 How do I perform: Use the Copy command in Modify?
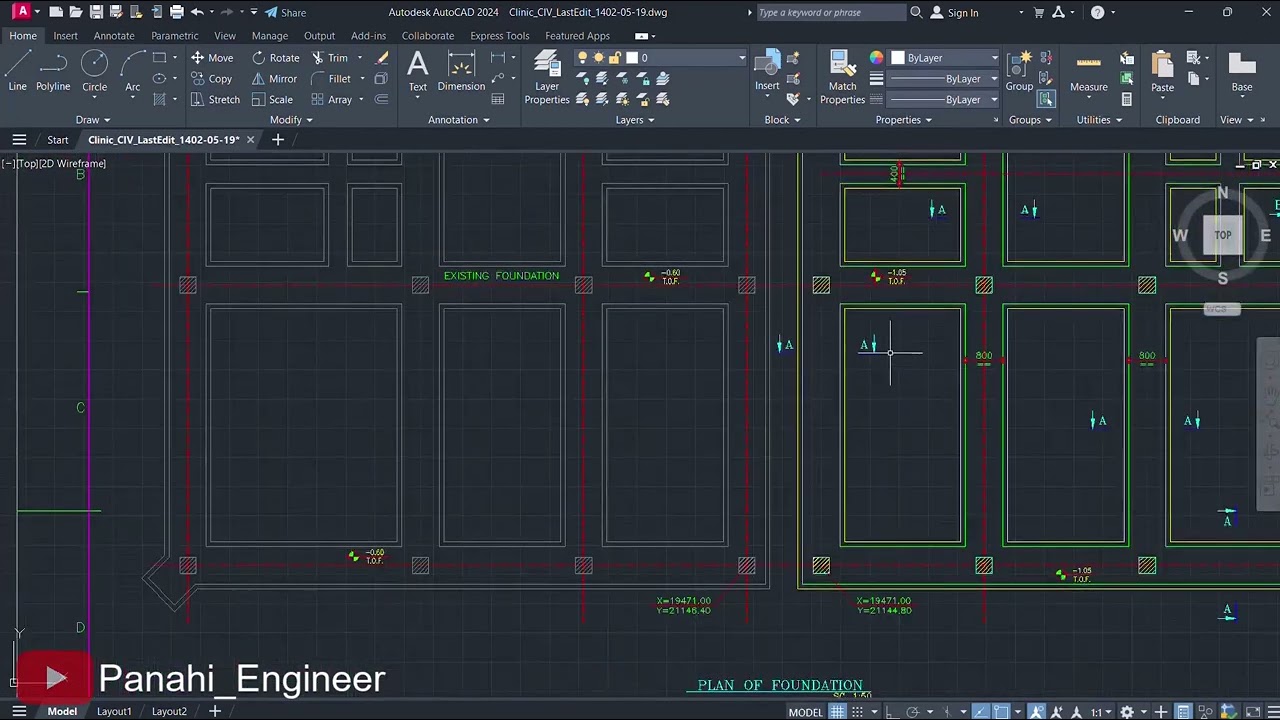point(212,79)
